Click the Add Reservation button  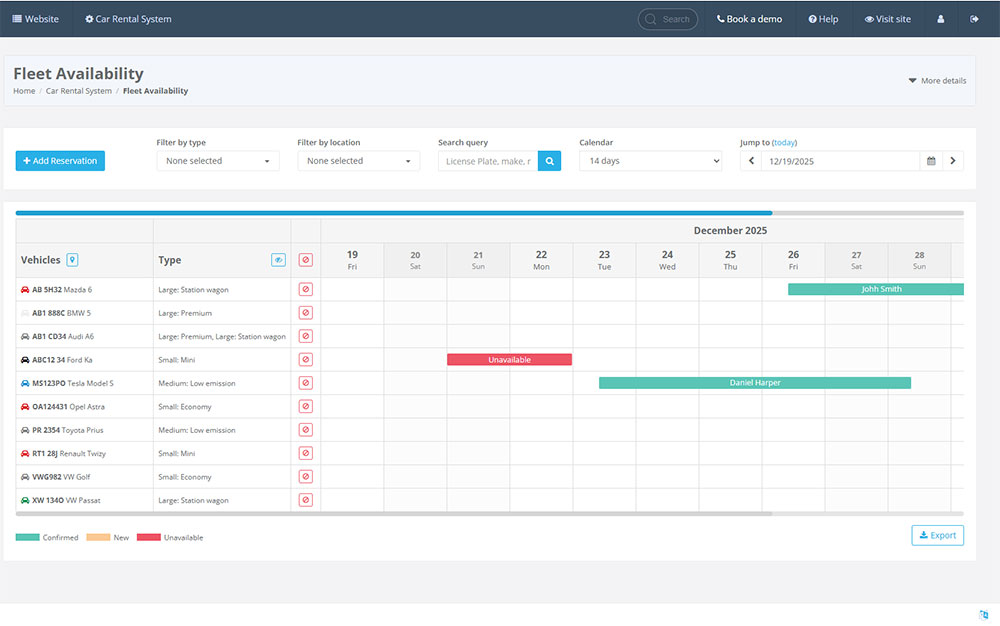[60, 161]
